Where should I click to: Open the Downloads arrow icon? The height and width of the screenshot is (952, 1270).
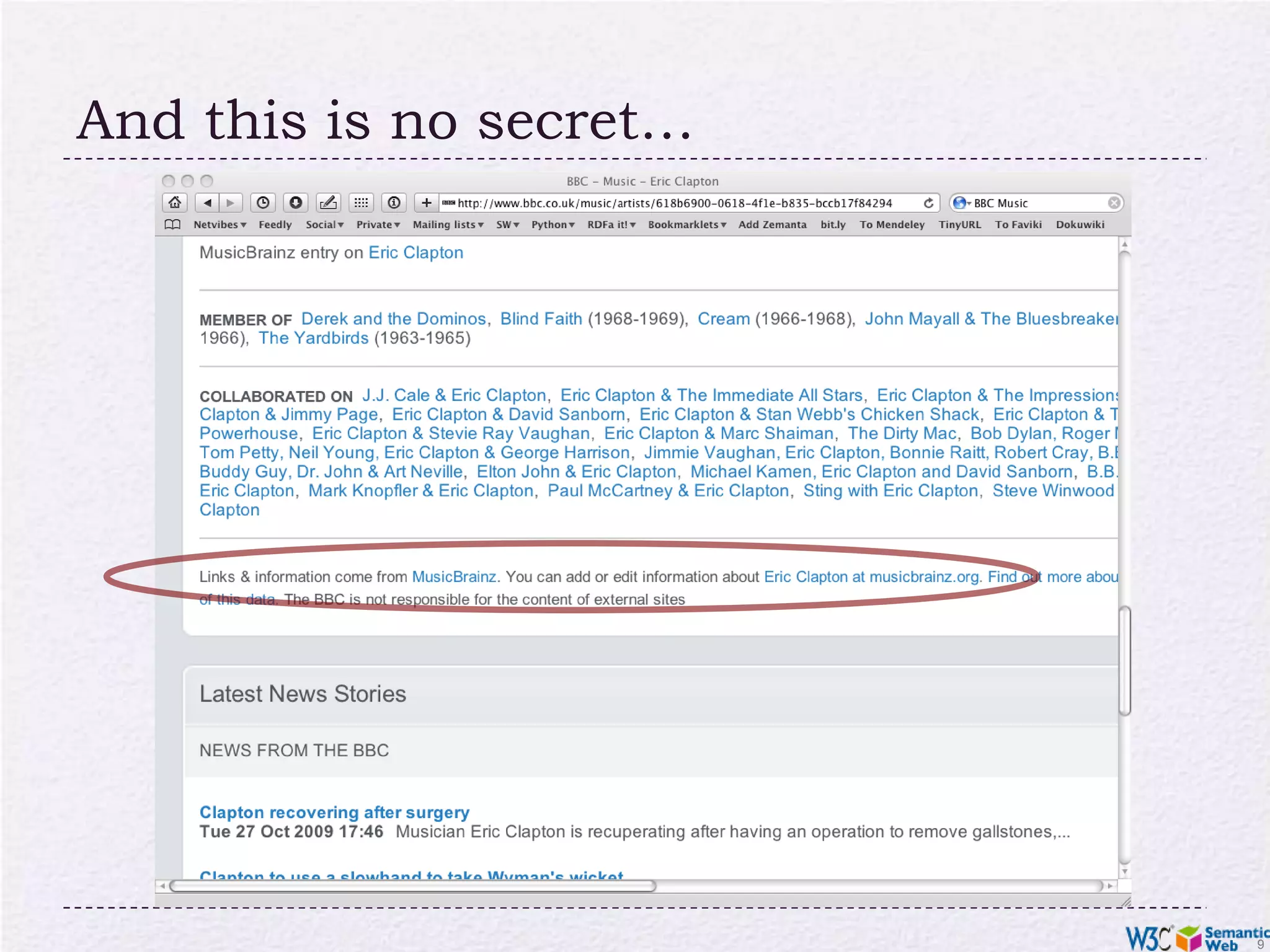click(296, 203)
